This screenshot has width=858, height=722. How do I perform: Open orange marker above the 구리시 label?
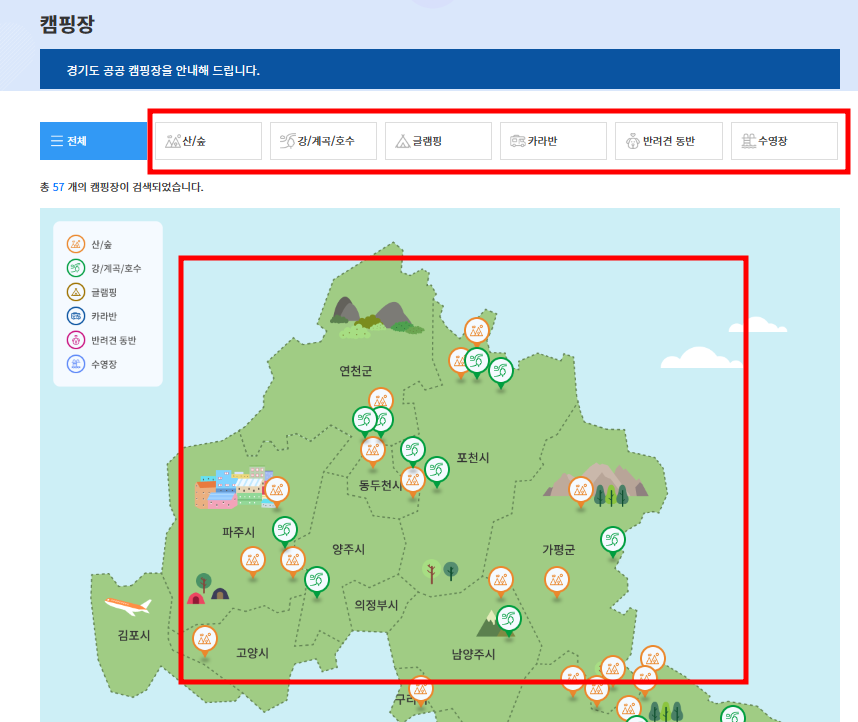coord(420,689)
